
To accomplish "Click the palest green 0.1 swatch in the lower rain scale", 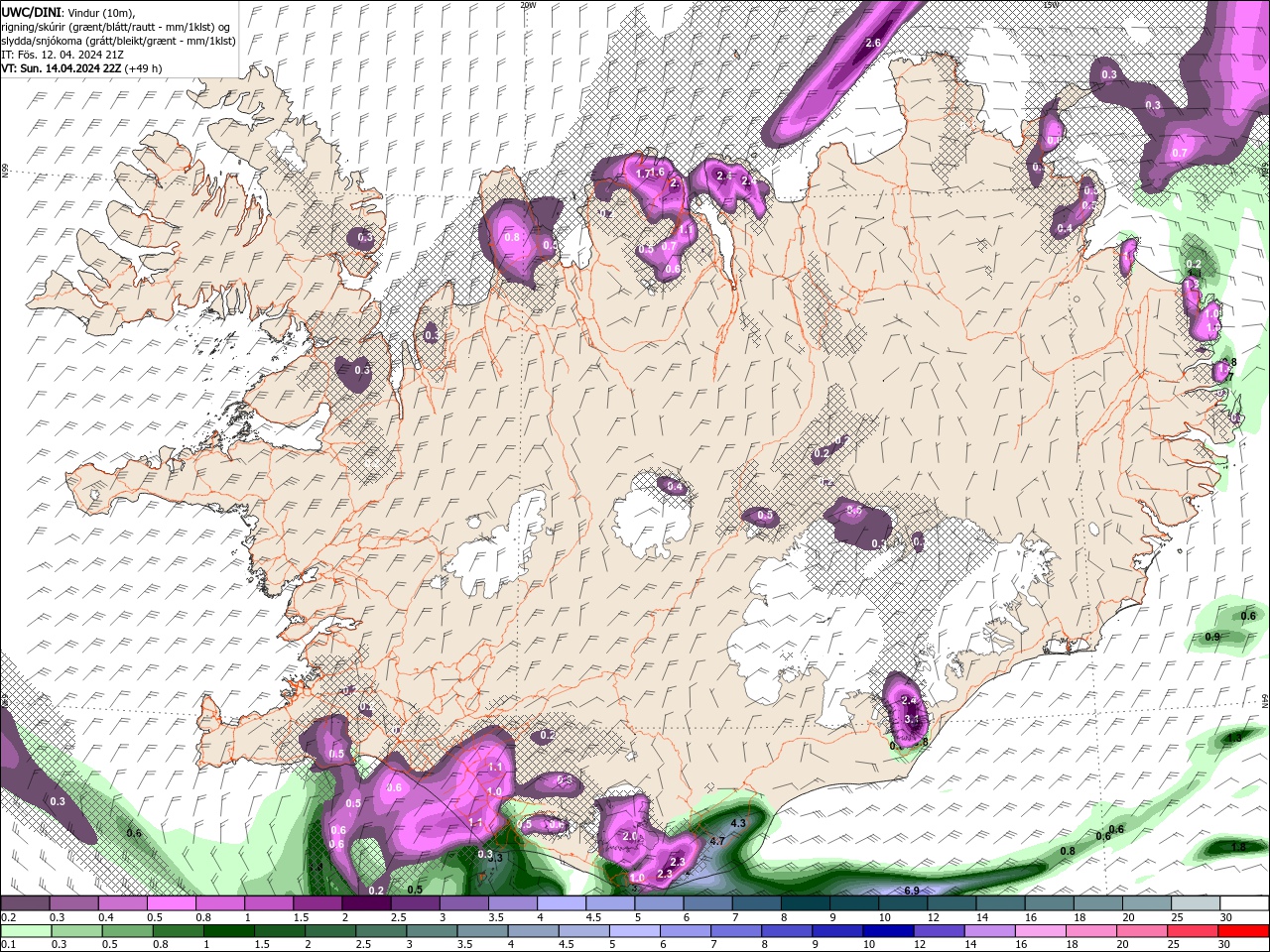I will [x=26, y=931].
